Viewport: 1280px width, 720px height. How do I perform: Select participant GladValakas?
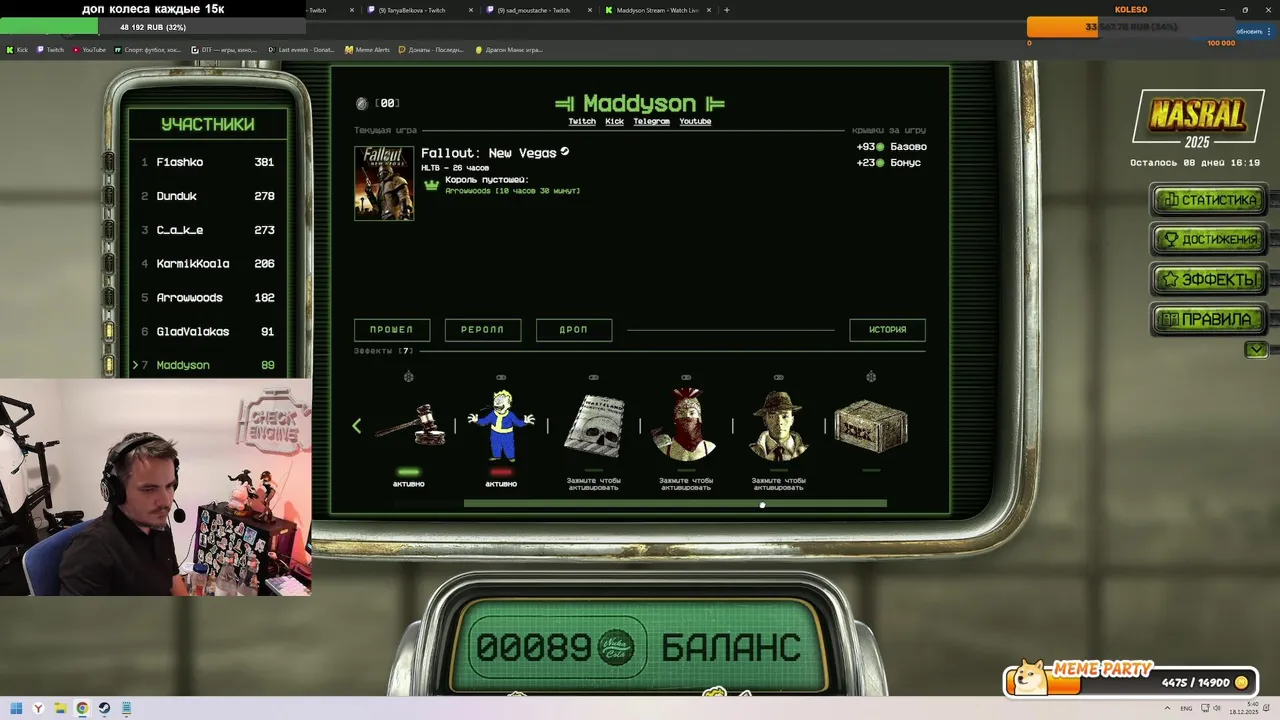[x=208, y=332]
